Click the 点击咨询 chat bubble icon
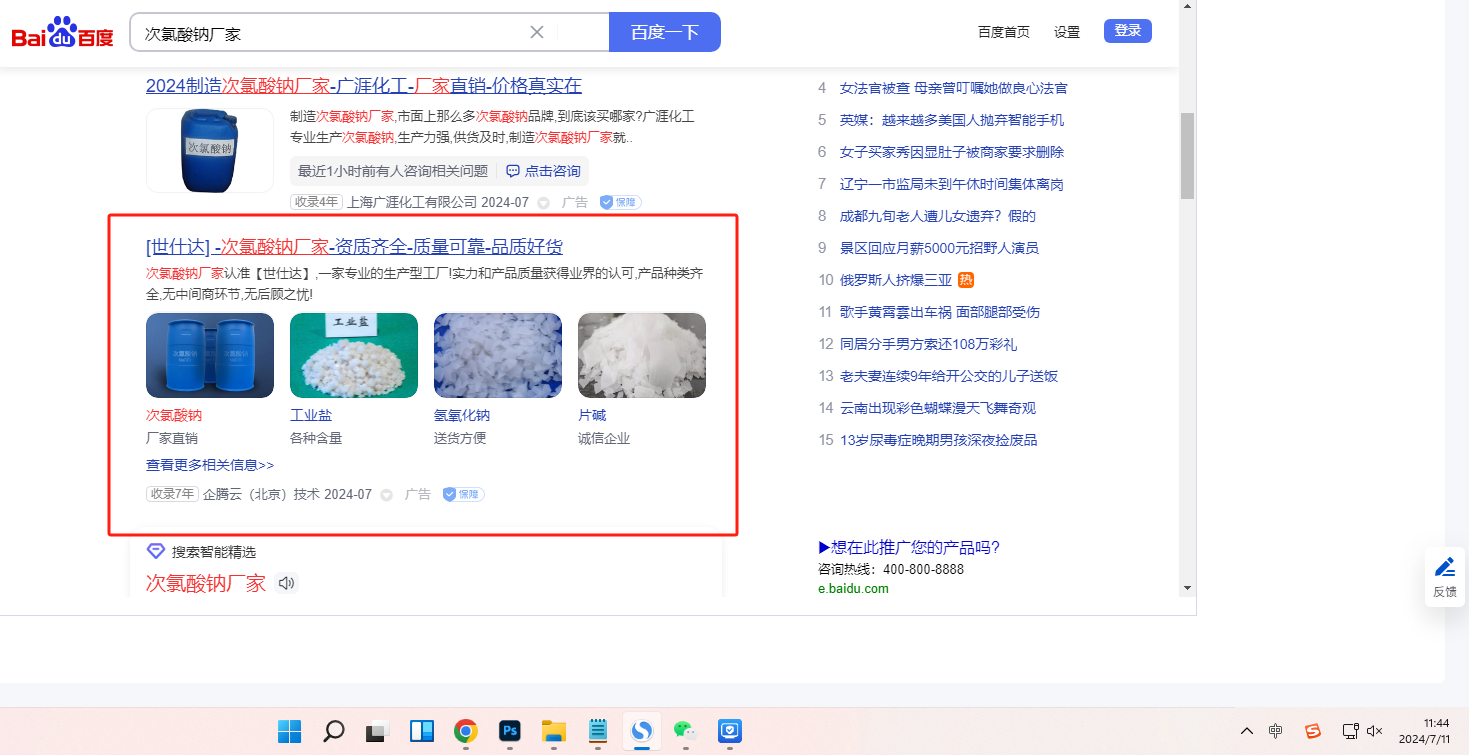This screenshot has height=755, width=1469. 513,171
